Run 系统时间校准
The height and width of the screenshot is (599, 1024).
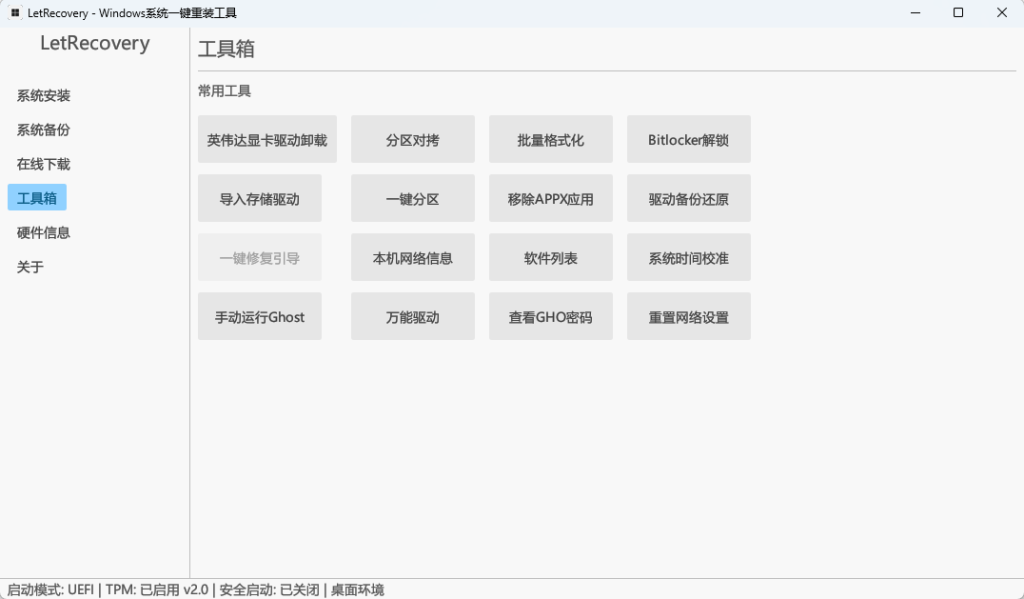(x=688, y=257)
